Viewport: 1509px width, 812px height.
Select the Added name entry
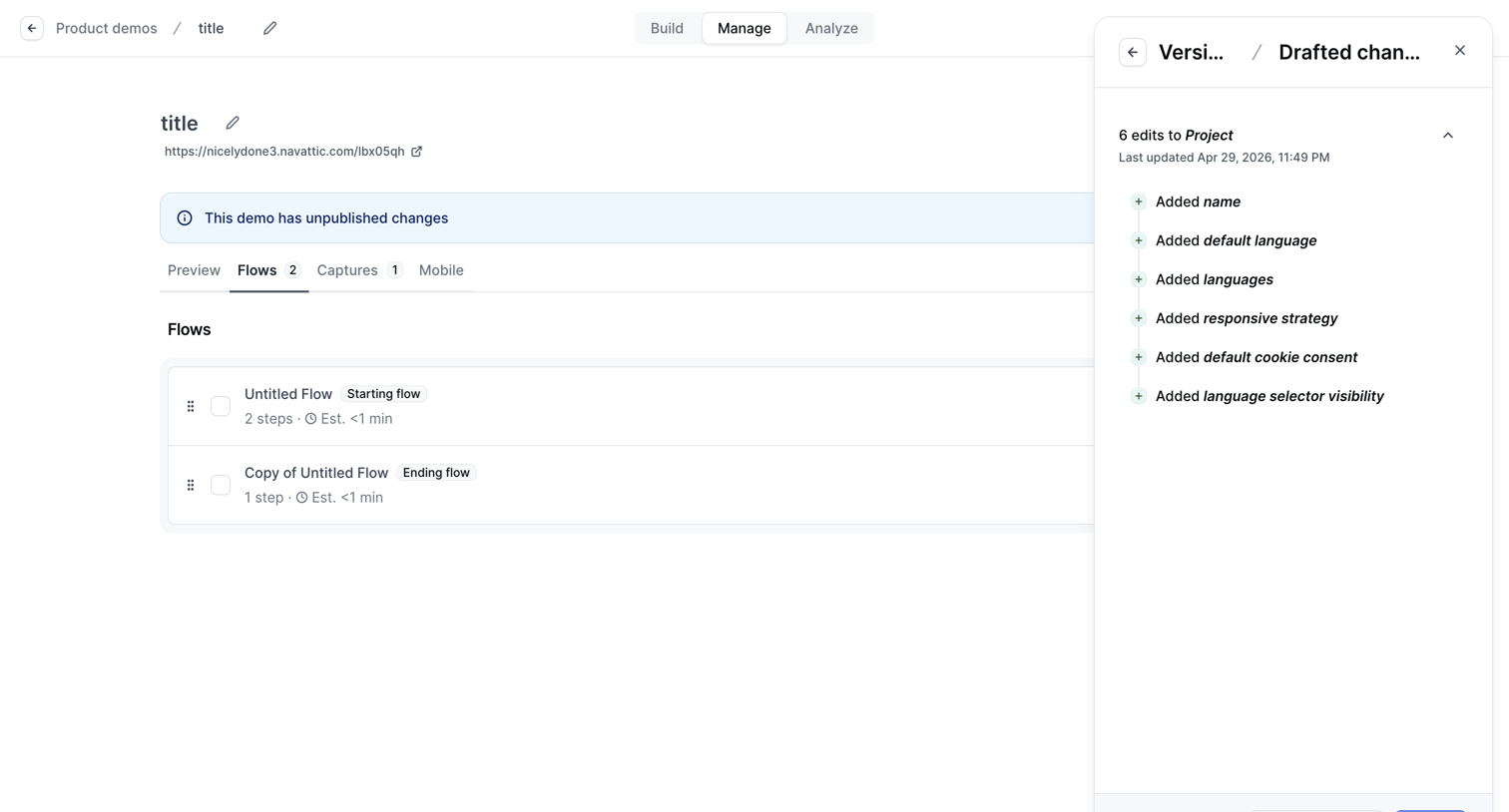pos(1198,202)
